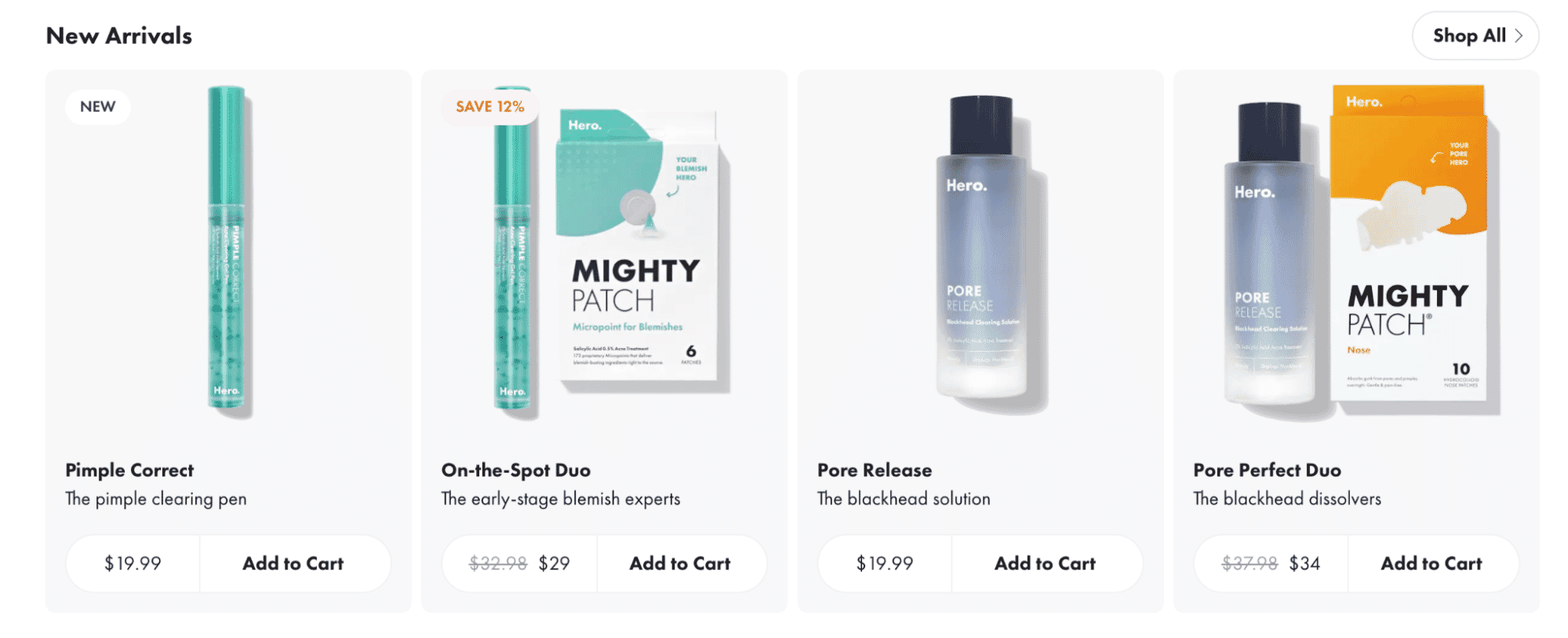Add Pore Perfect Duo to cart

point(1432,564)
